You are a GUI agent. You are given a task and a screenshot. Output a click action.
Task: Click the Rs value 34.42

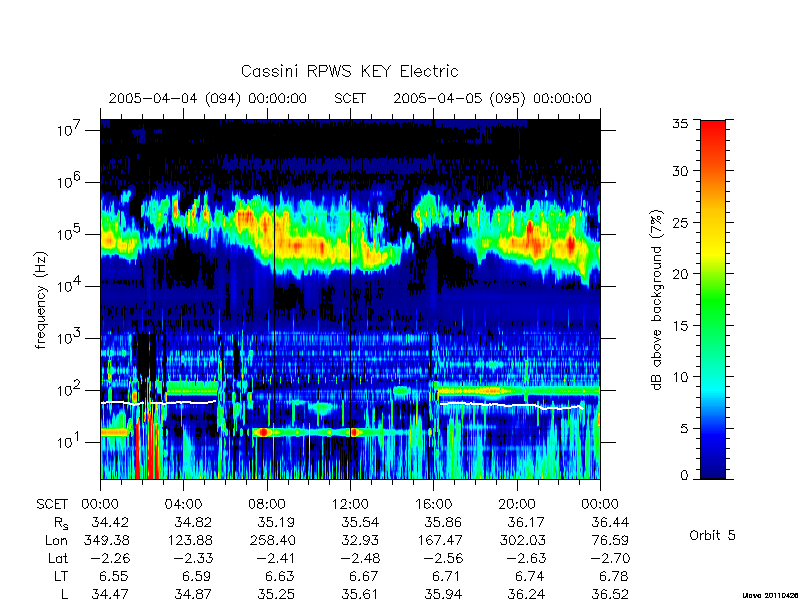click(x=110, y=522)
